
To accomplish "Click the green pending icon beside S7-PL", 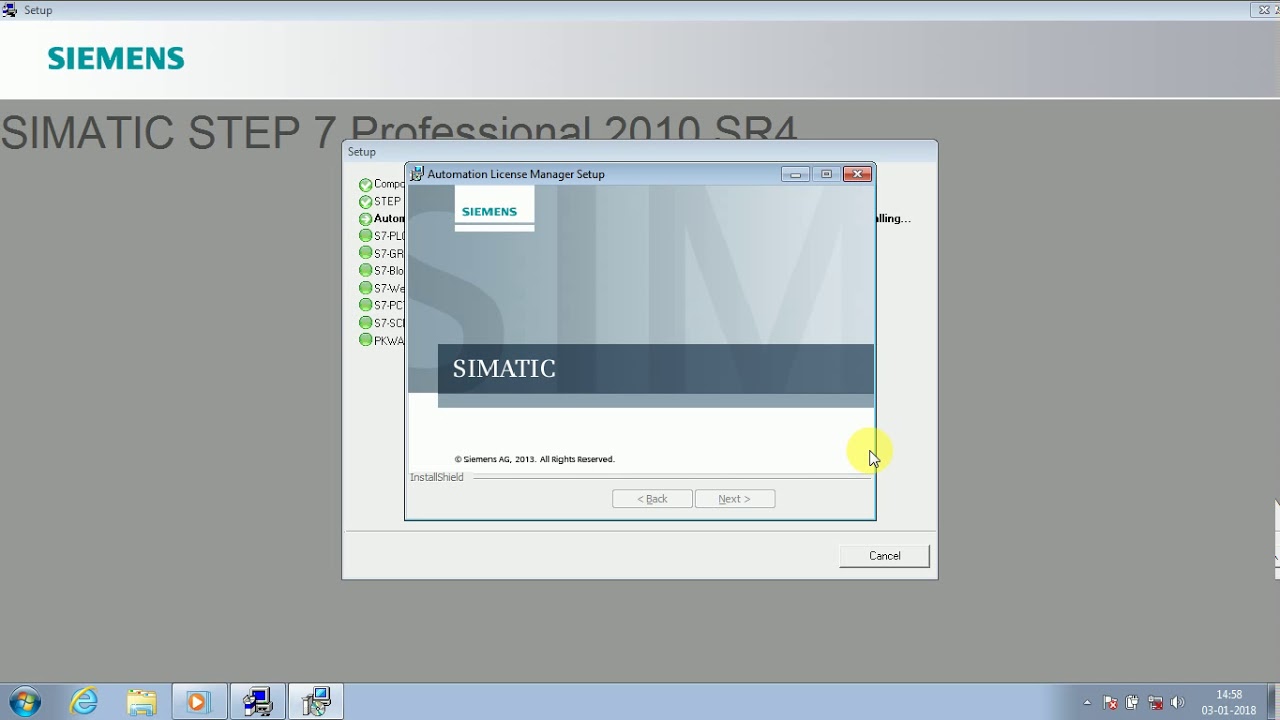I will pyautogui.click(x=366, y=236).
